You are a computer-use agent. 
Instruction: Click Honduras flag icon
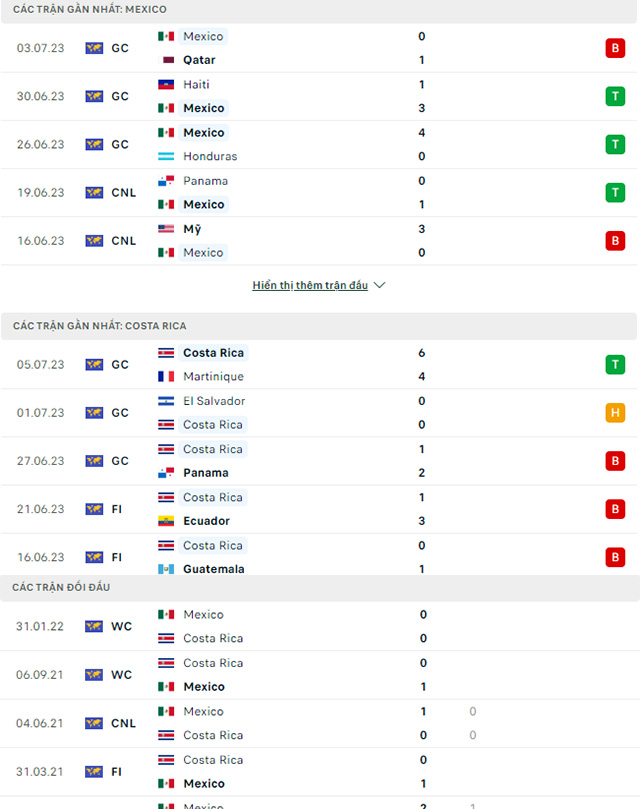pos(166,156)
